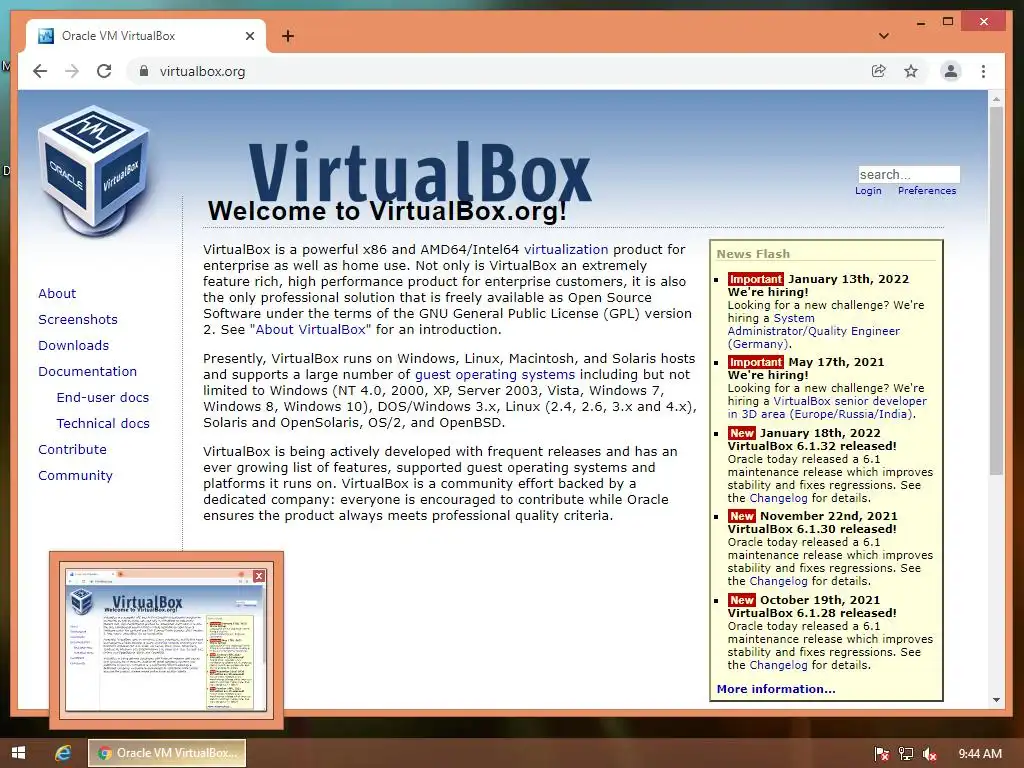1024x768 pixels.
Task: Open Changelog link for 6.1.28 release
Action: [x=778, y=665]
